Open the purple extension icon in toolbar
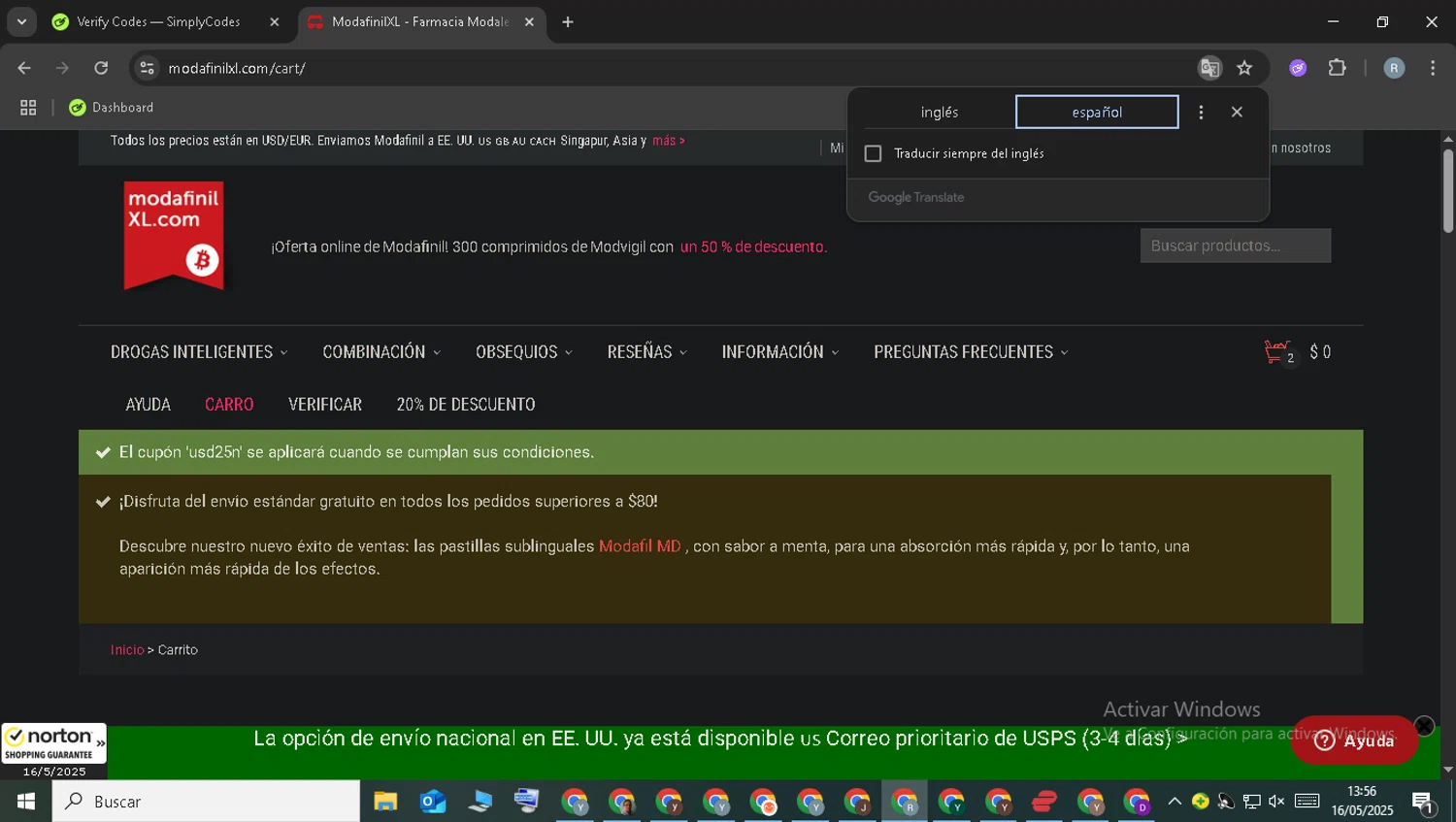This screenshot has height=822, width=1456. coord(1298,68)
